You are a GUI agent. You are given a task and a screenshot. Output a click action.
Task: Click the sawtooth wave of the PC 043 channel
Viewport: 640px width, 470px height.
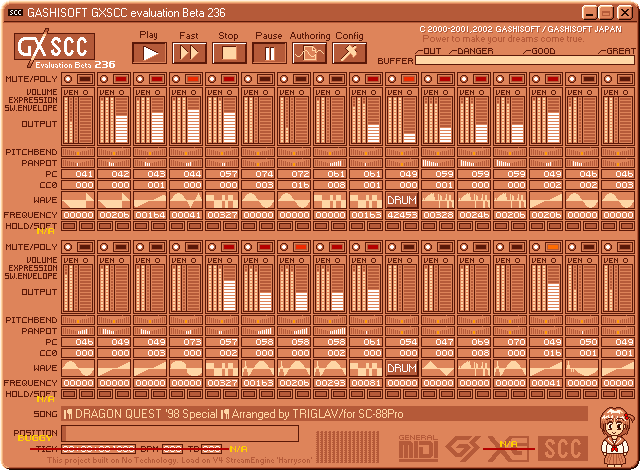coord(150,200)
